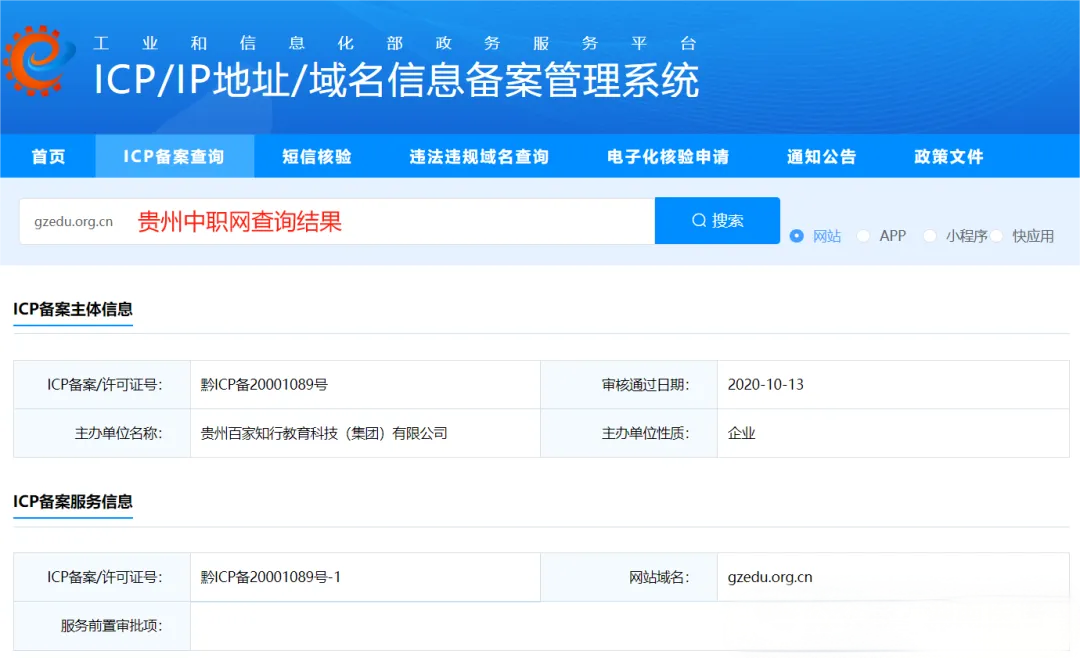The width and height of the screenshot is (1080, 658).
Task: Click the ICP备案服务信息 heading
Action: 73,501
